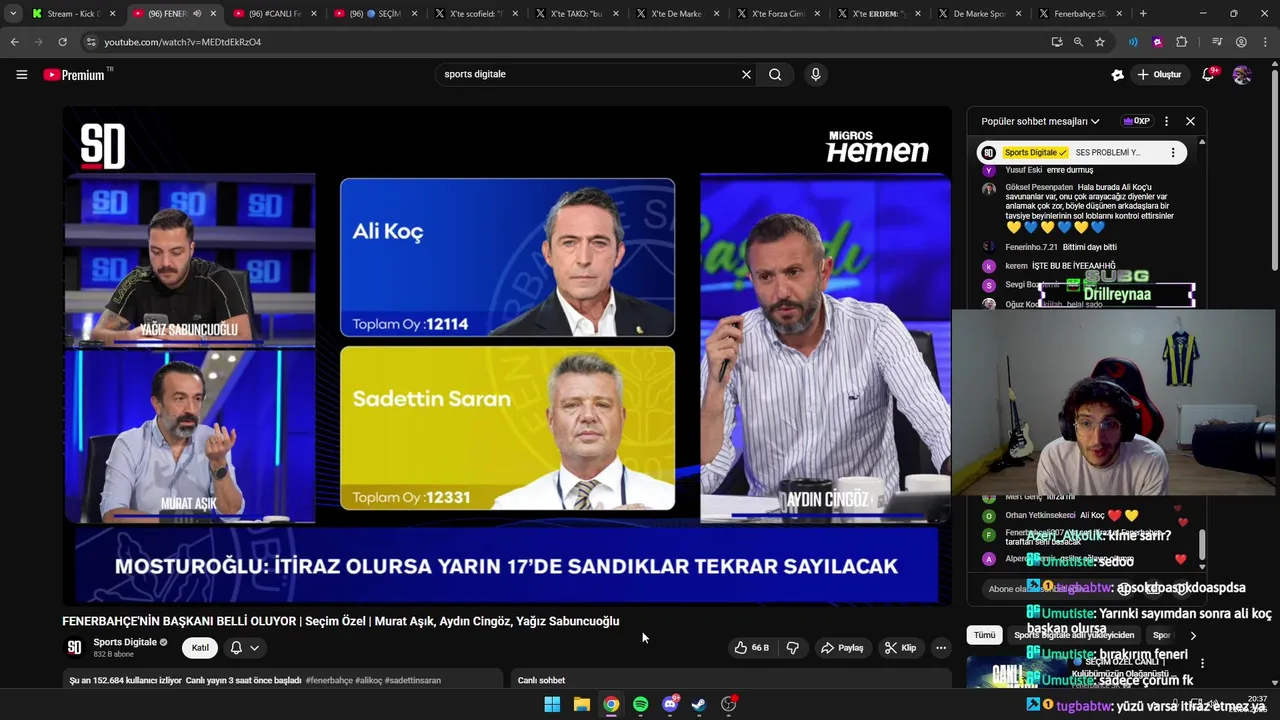1280x720 pixels.
Task: Open pinned Sports Digitale message options
Action: tap(1173, 152)
